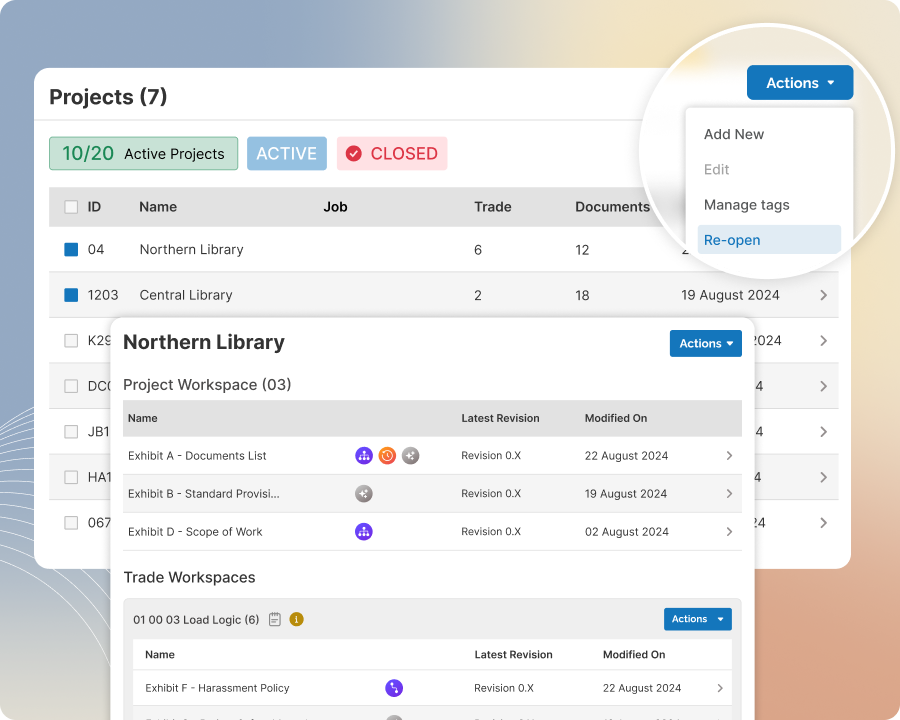The height and width of the screenshot is (720, 900).
Task: Toggle the select-all checkbox in the header
Action: tap(71, 207)
